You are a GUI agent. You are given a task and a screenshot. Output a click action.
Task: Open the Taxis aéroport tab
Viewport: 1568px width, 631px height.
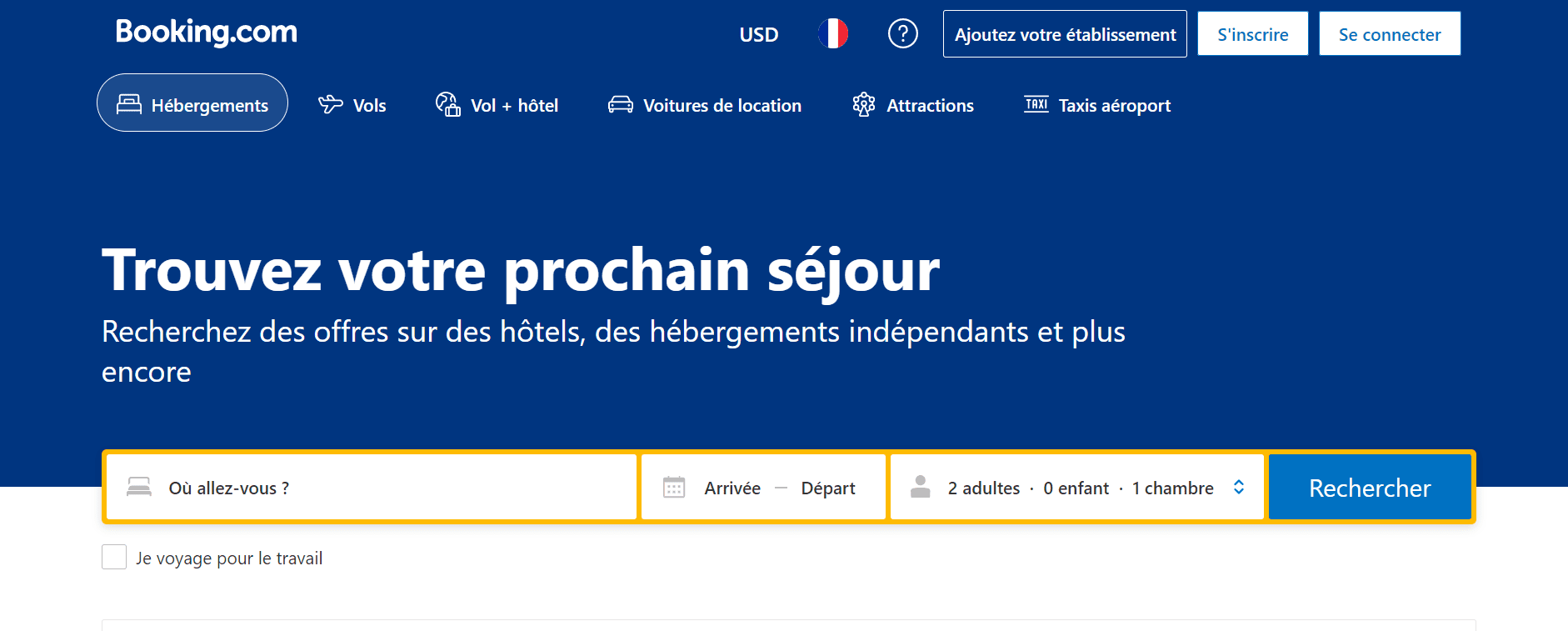click(x=1097, y=106)
